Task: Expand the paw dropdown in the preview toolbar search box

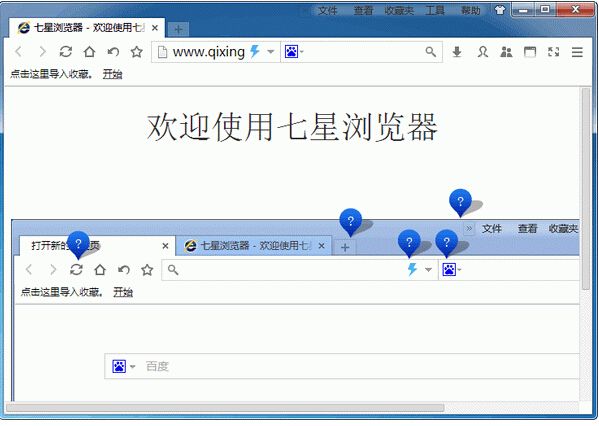Action: click(x=460, y=270)
